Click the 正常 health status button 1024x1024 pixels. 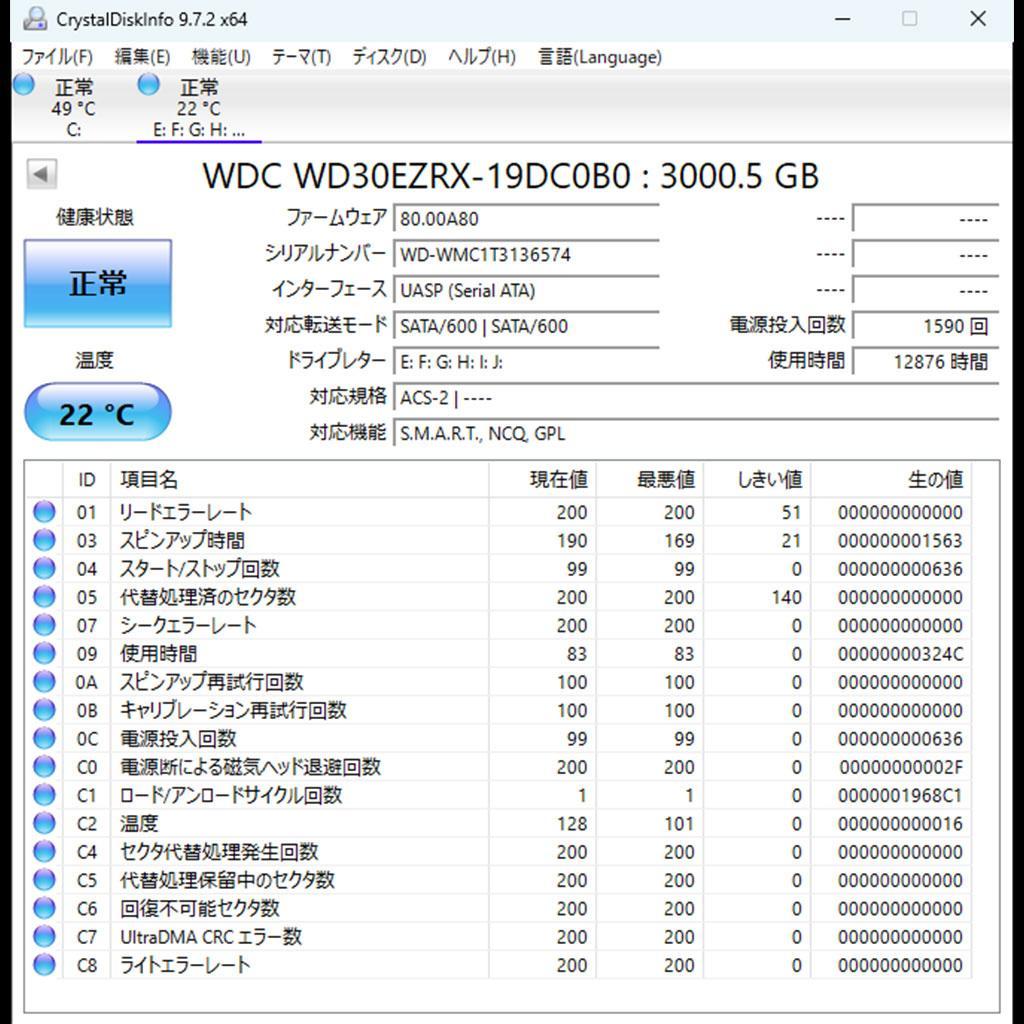pyautogui.click(x=97, y=283)
